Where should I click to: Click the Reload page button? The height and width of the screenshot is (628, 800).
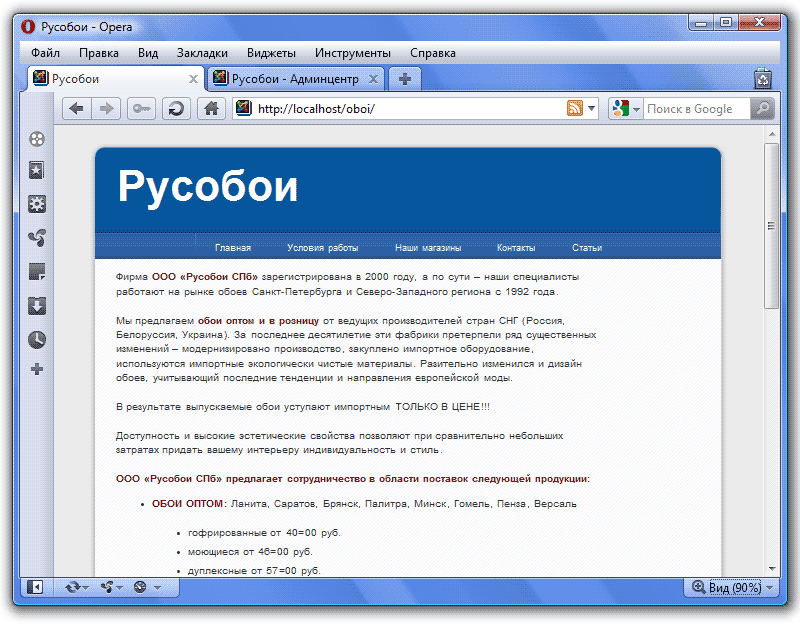[177, 109]
